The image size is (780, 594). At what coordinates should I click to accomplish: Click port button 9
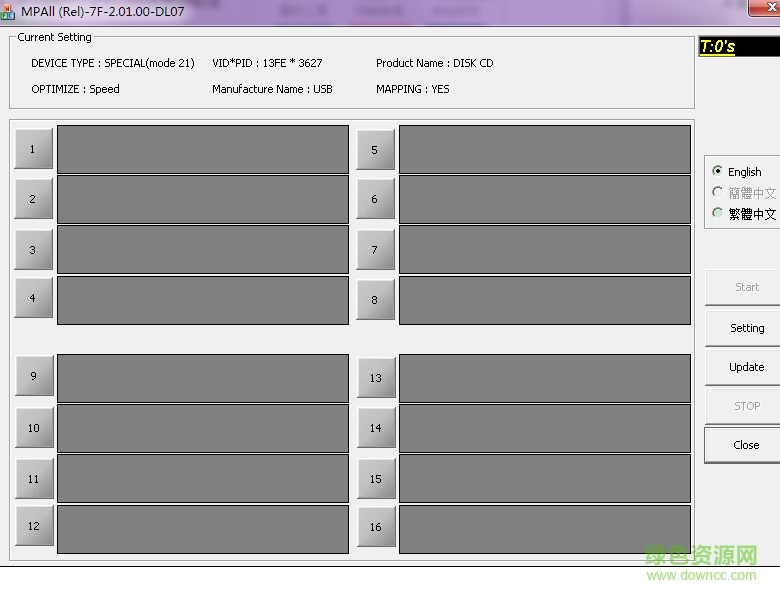[34, 376]
